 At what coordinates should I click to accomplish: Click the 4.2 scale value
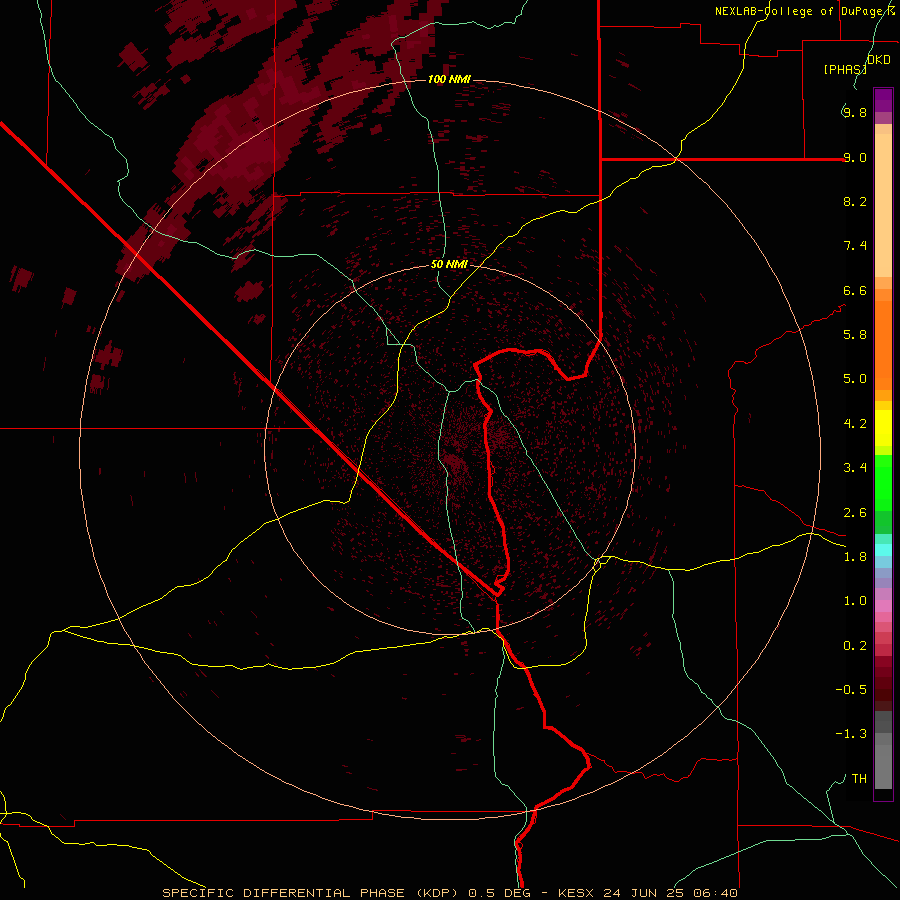point(855,424)
